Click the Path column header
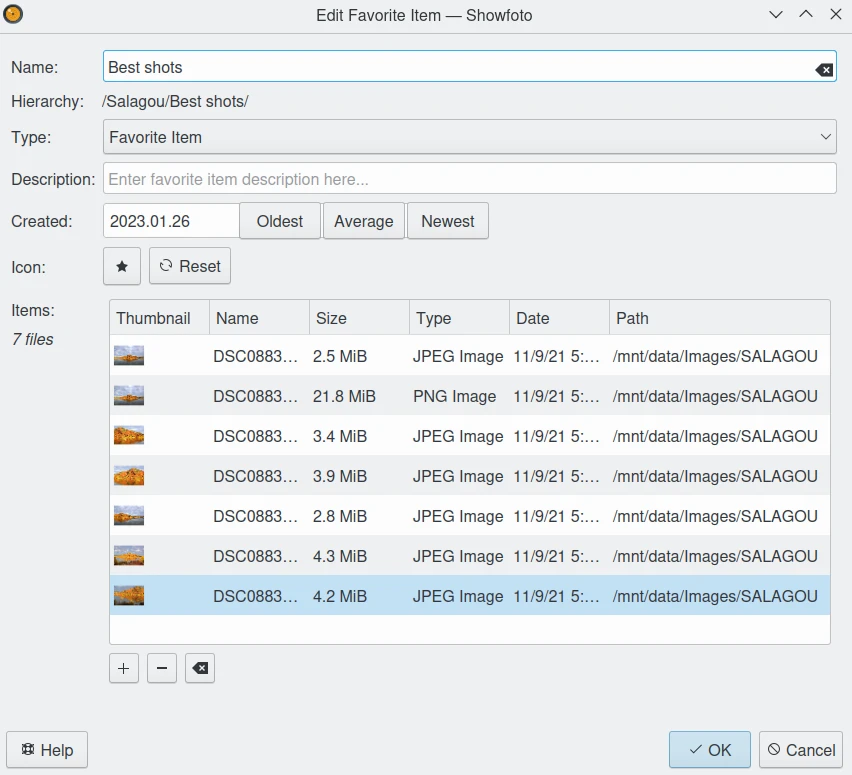Screen dimensions: 852x775 click(719, 318)
